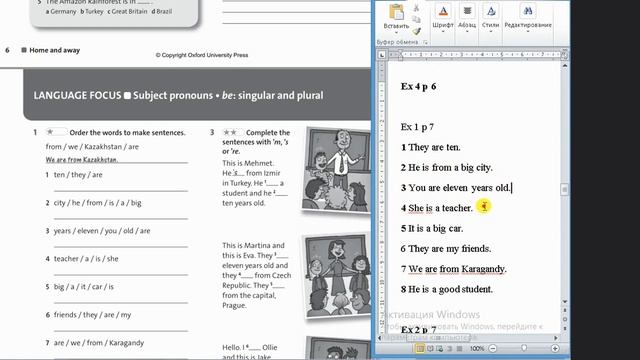
Task: Open the Буфер обмена dialog launcher
Action: [x=425, y=42]
